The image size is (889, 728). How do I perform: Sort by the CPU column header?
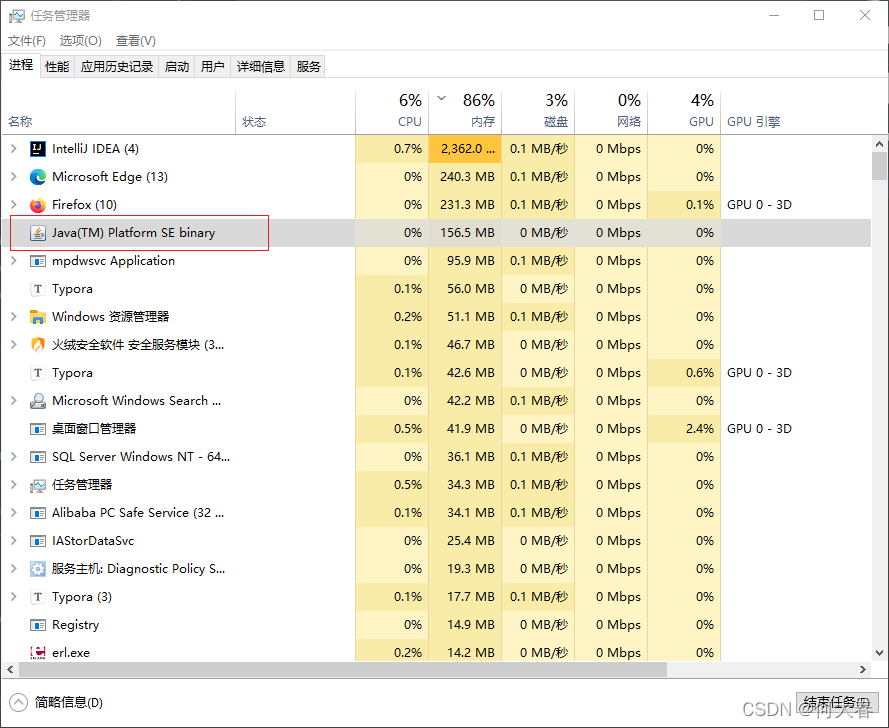(392, 112)
